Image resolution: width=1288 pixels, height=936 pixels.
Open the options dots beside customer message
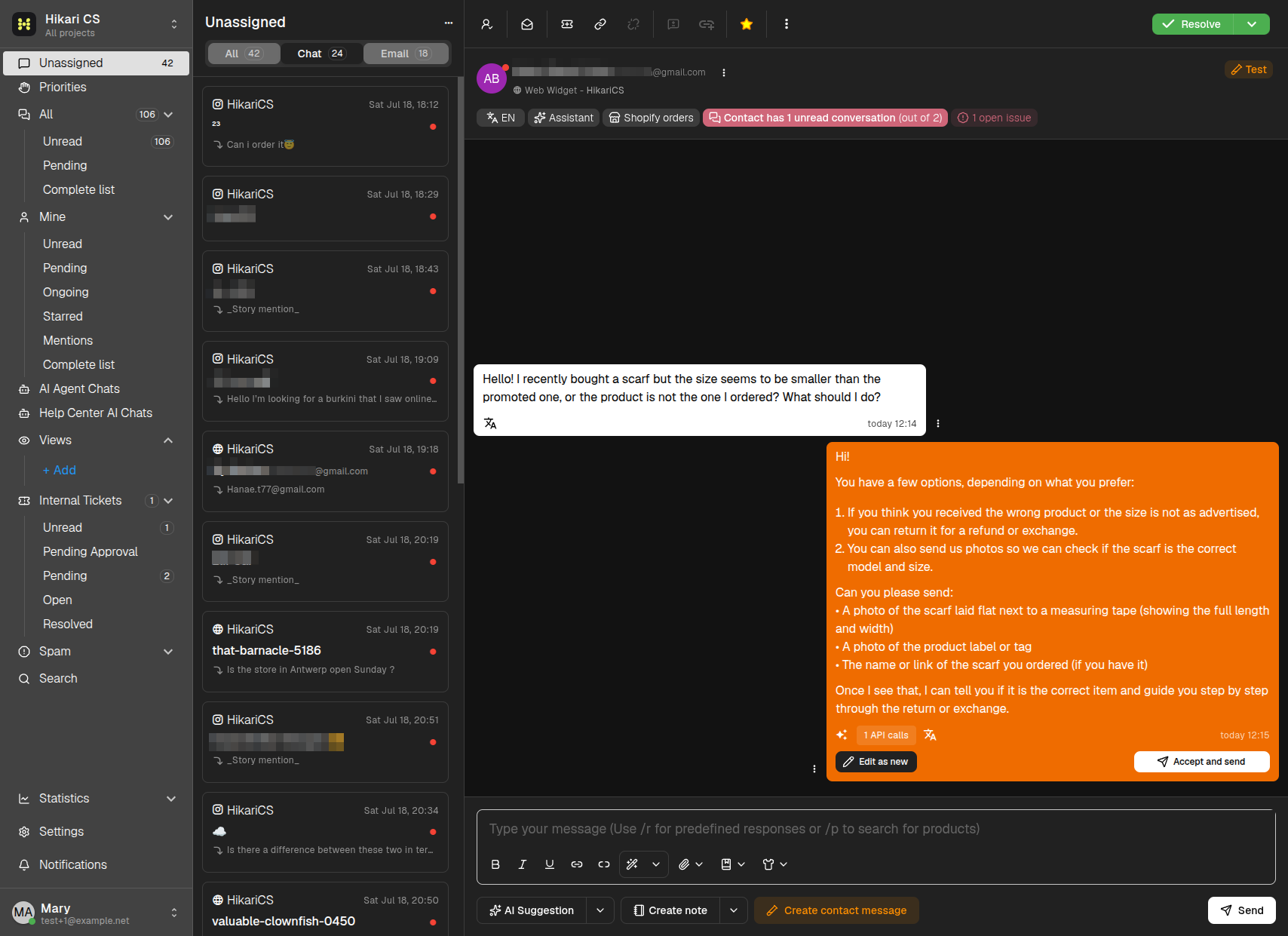(938, 423)
